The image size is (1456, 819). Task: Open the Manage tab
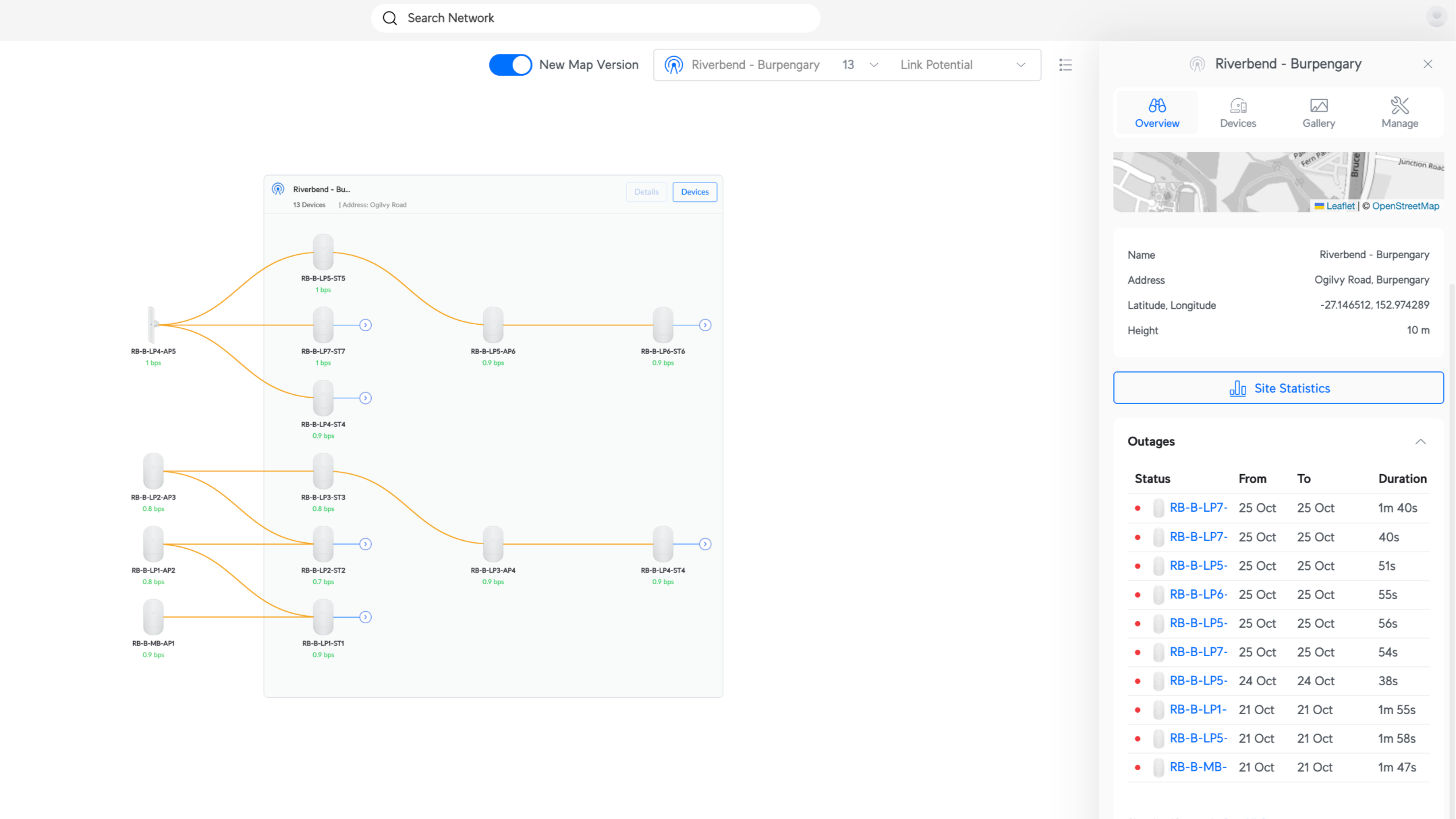click(1399, 112)
